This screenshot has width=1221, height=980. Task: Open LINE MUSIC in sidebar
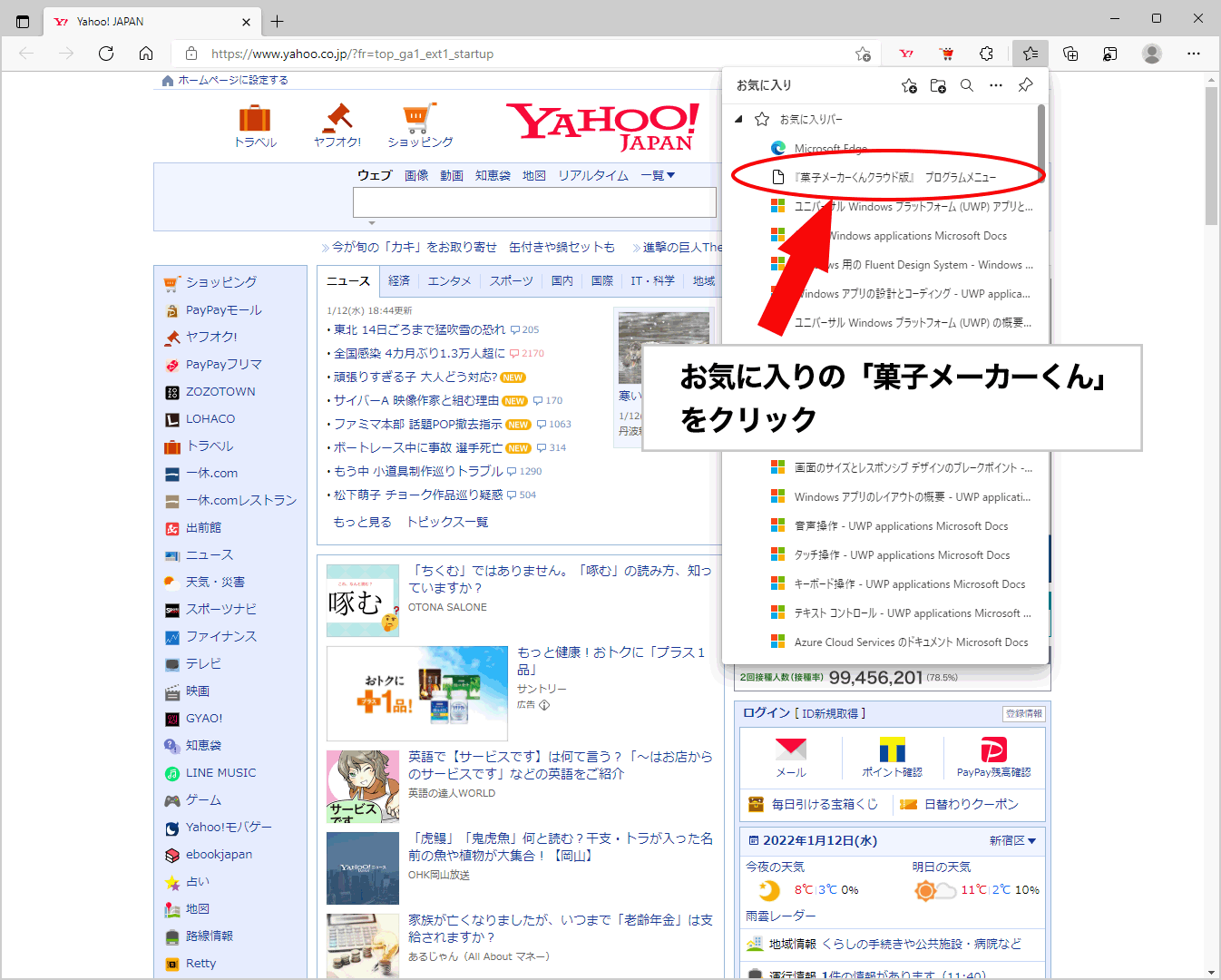(x=220, y=772)
